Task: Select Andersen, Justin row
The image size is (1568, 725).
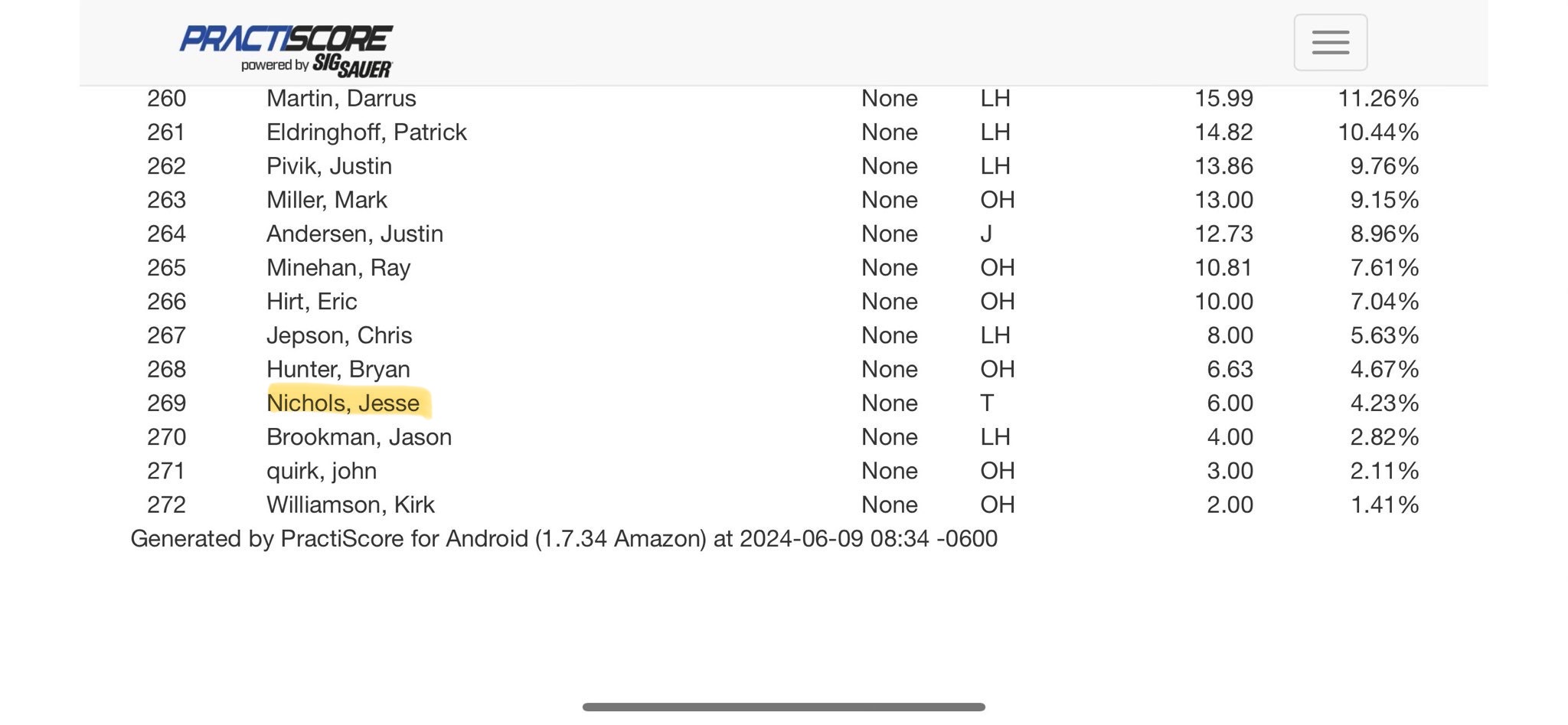Action: 782,234
